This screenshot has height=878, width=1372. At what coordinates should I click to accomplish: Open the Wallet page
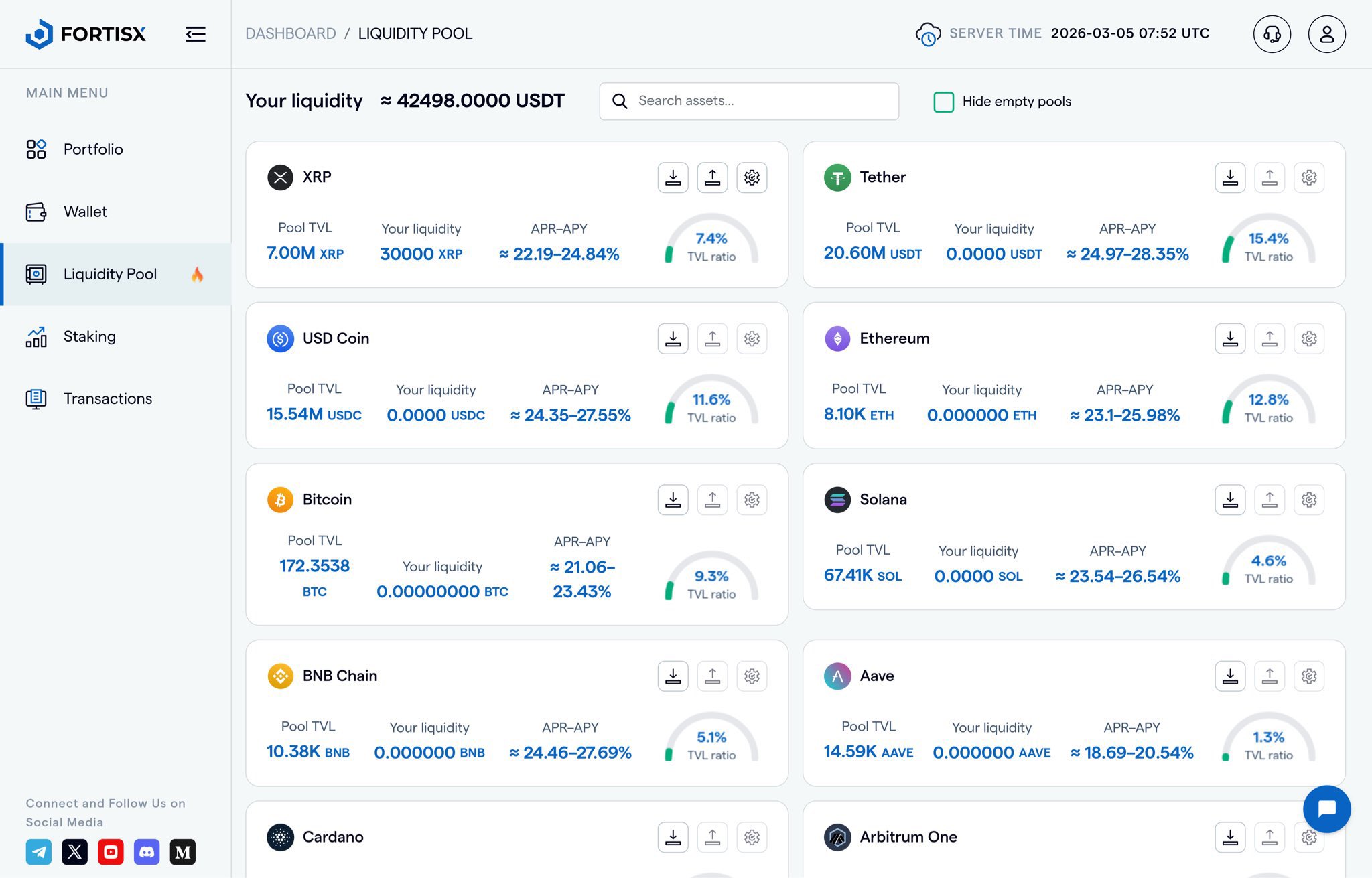(x=85, y=212)
